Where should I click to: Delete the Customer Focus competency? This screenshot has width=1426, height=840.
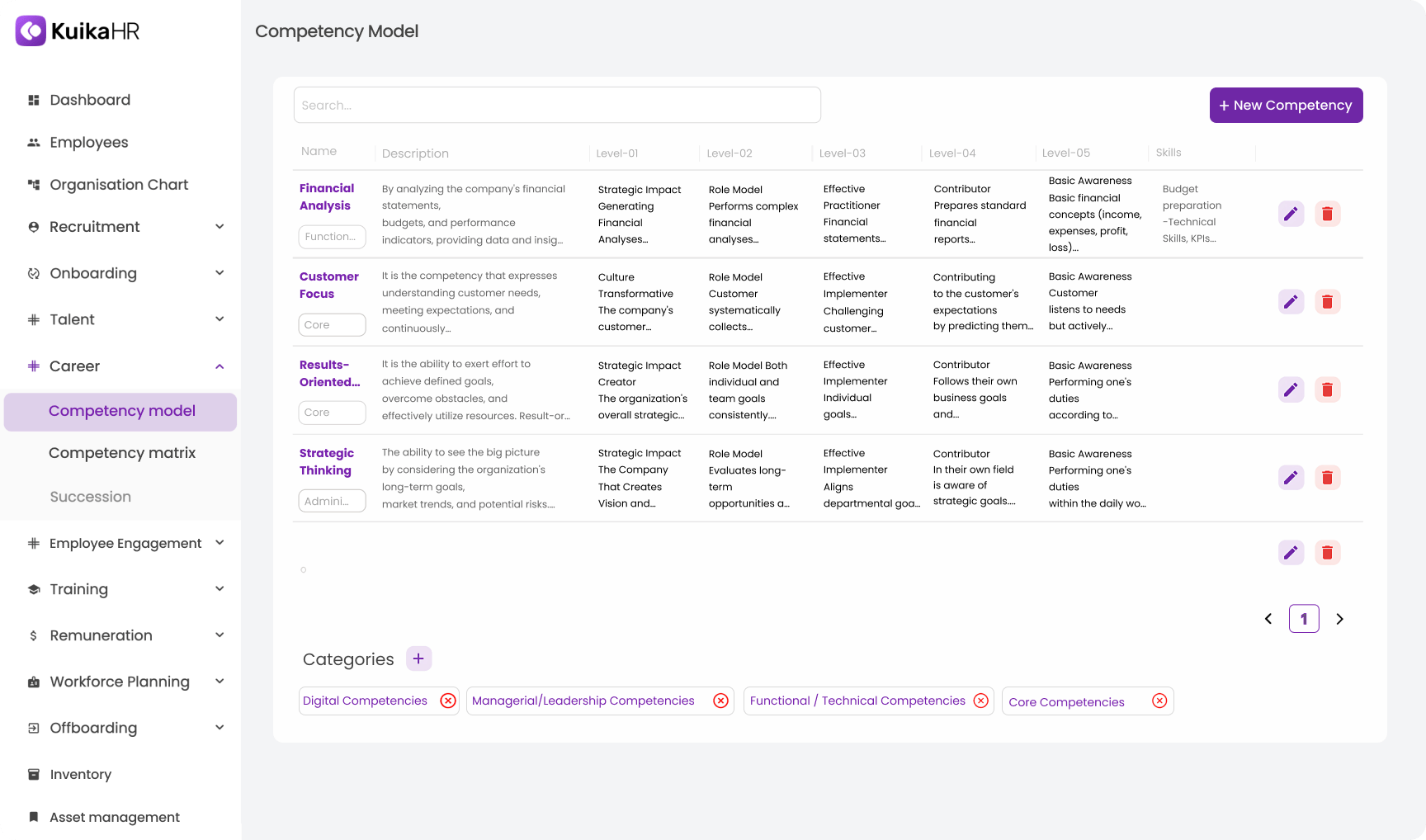coord(1328,301)
